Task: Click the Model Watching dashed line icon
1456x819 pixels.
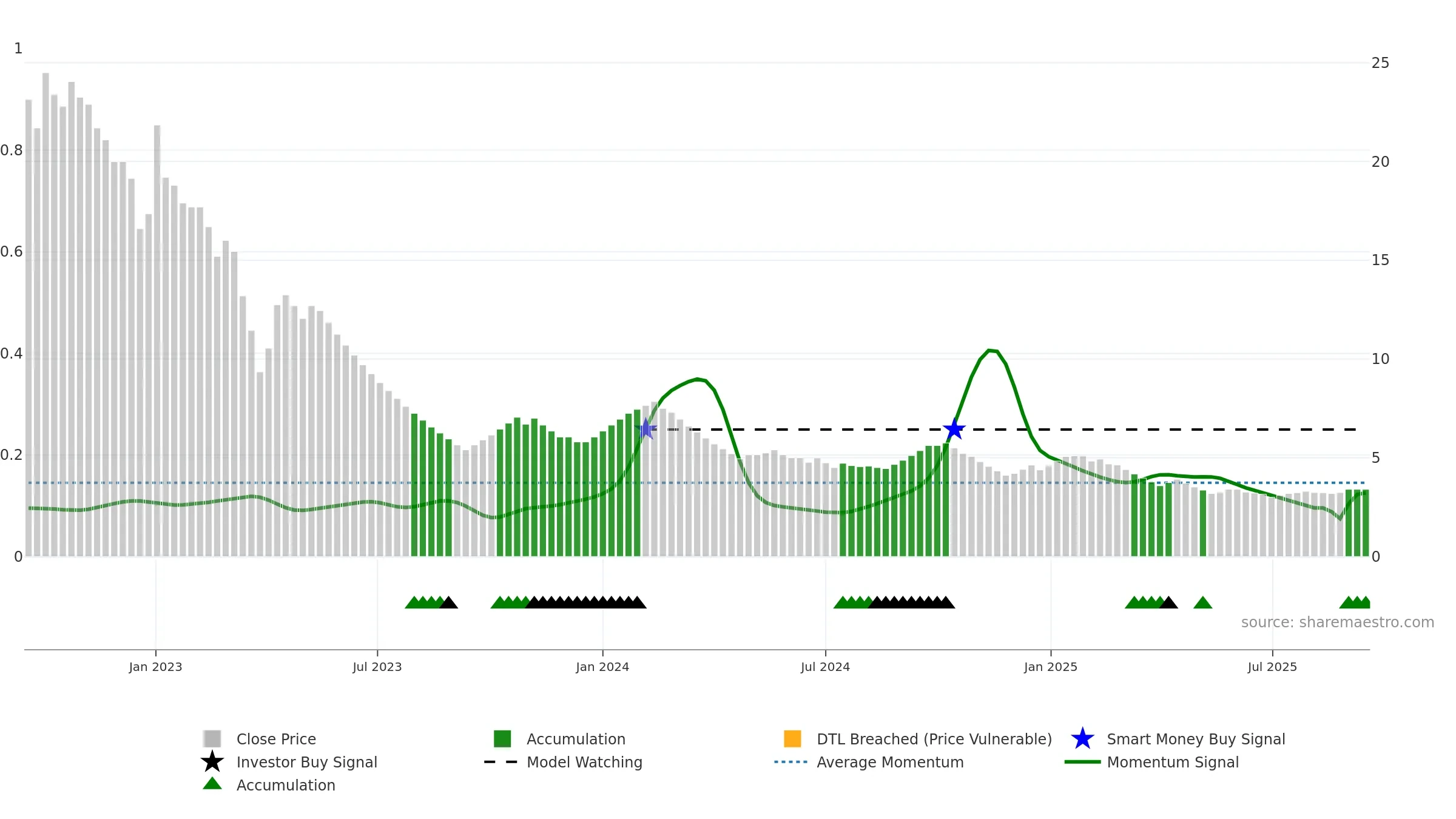Action: tap(501, 762)
